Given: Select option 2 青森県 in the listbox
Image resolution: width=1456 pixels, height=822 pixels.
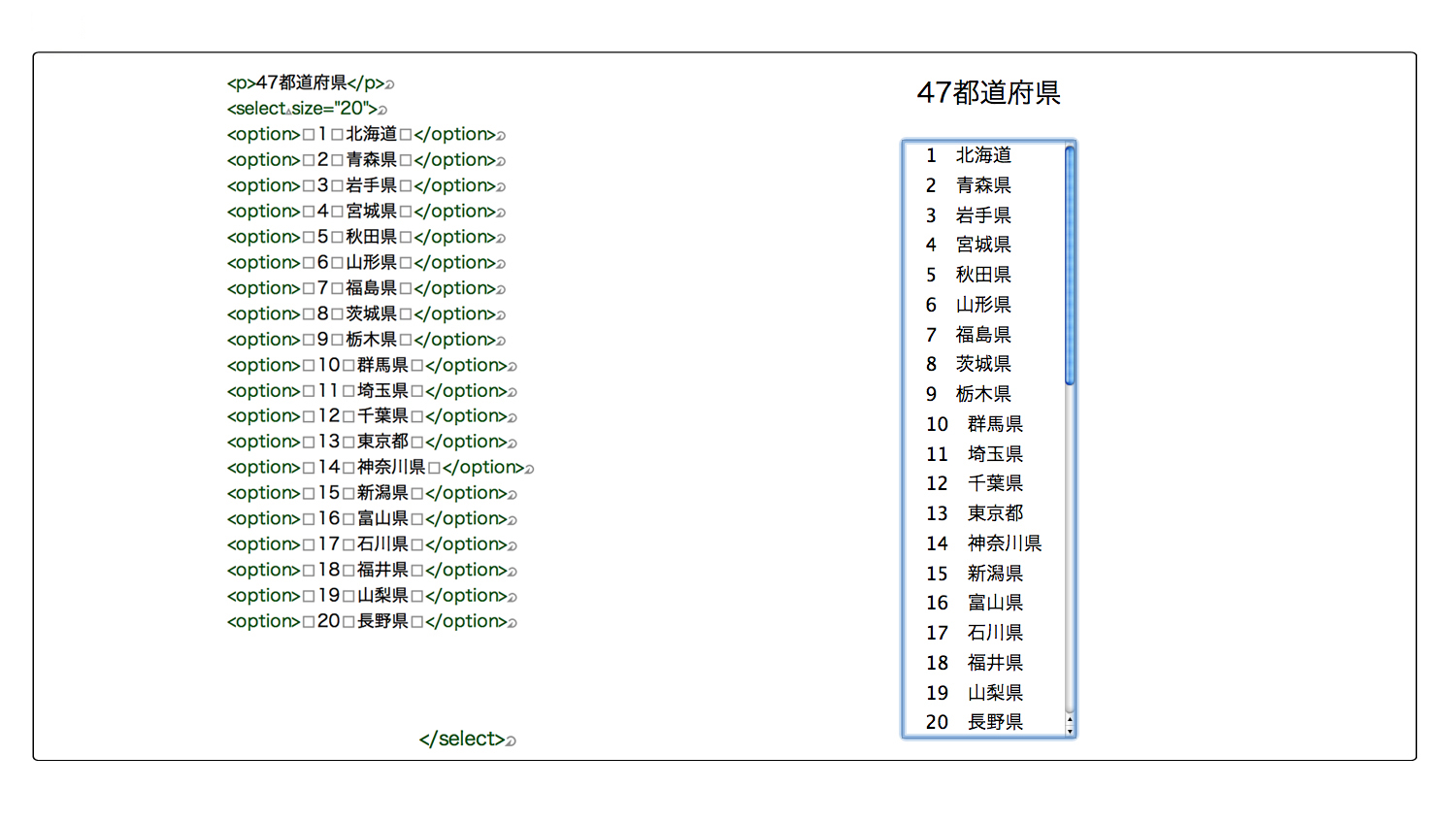Looking at the screenshot, I should (x=983, y=185).
